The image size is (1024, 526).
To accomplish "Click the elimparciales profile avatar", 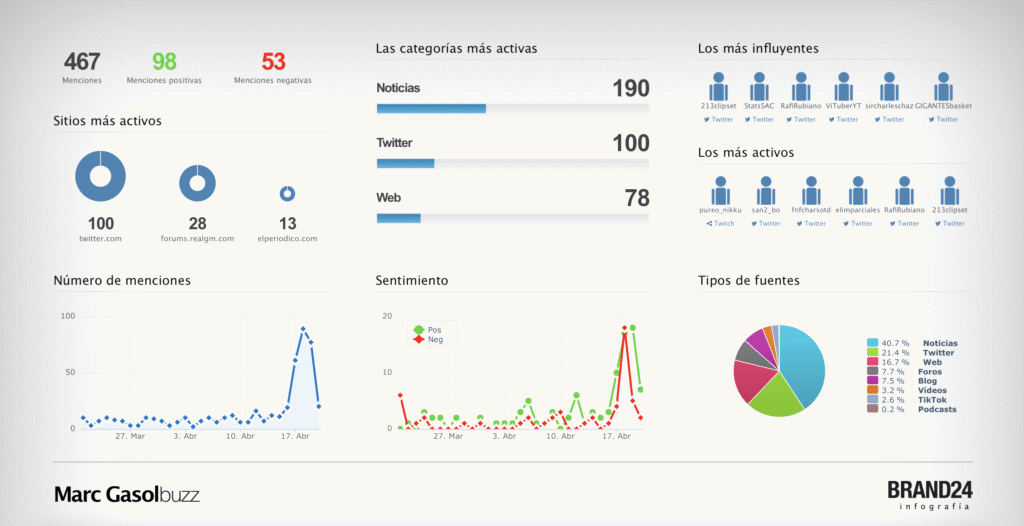I will [x=857, y=190].
